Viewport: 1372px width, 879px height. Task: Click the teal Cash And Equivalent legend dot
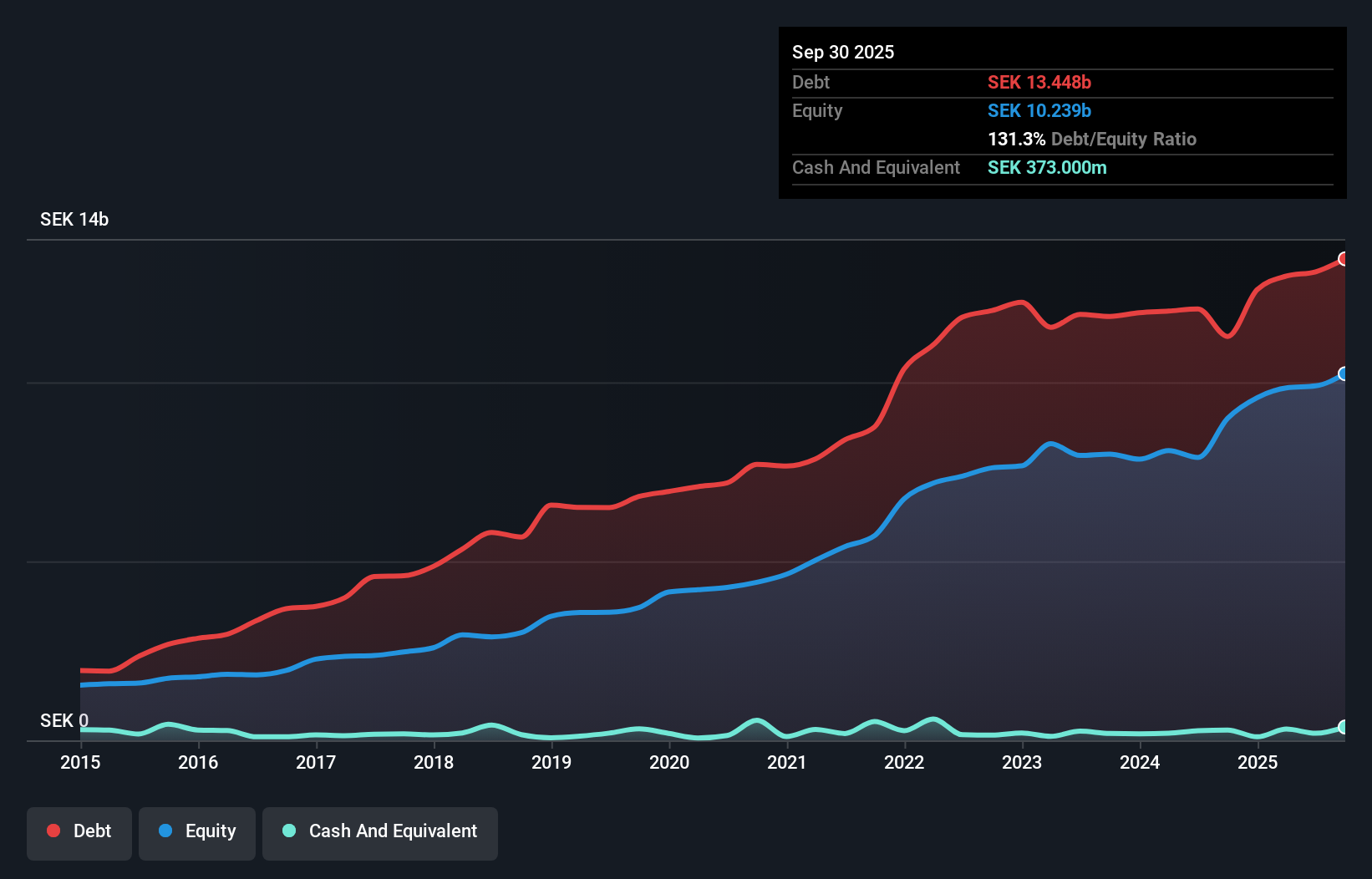(287, 831)
